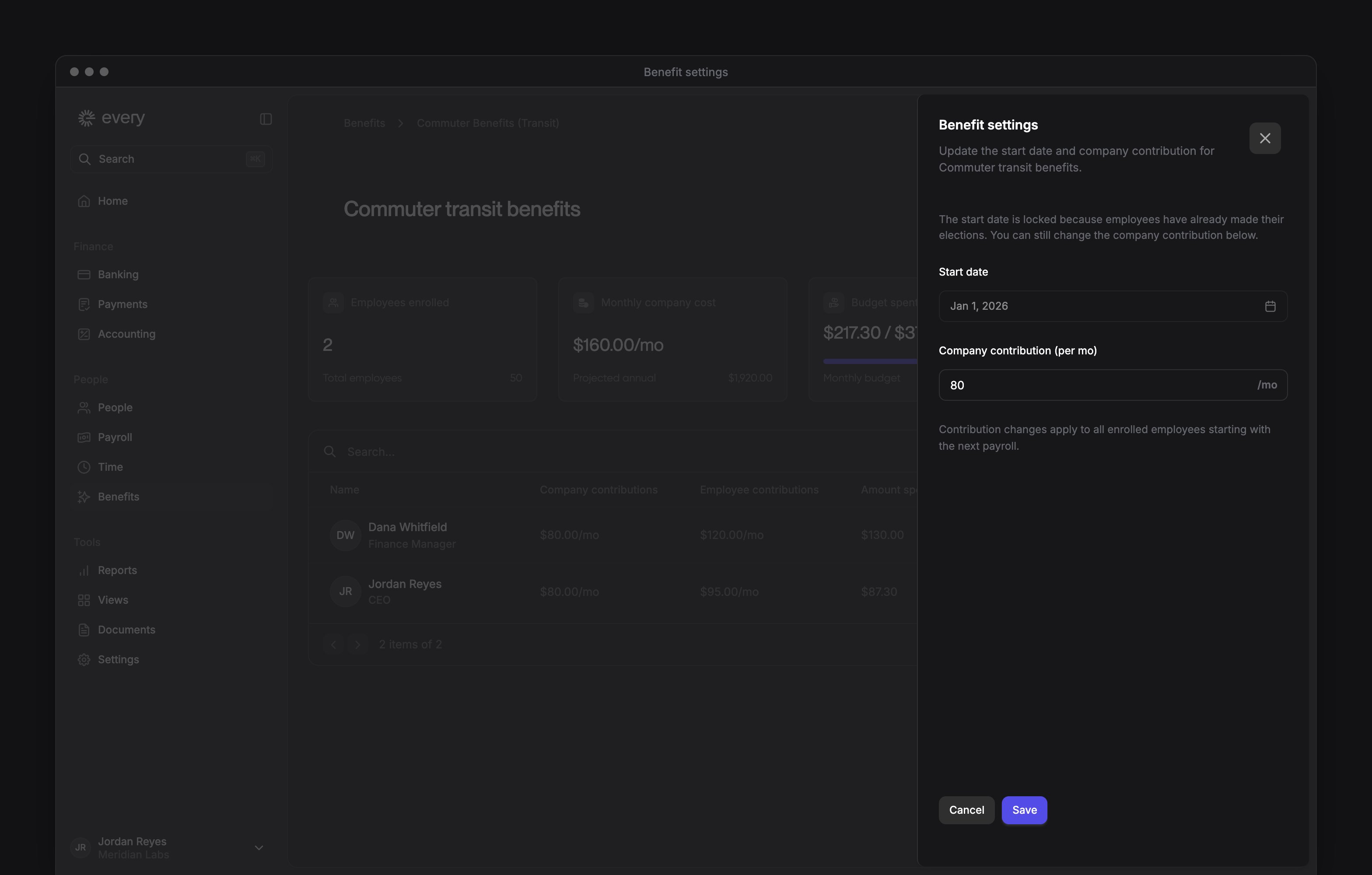Click the JR avatar next to Meridian Labs

tap(80, 848)
